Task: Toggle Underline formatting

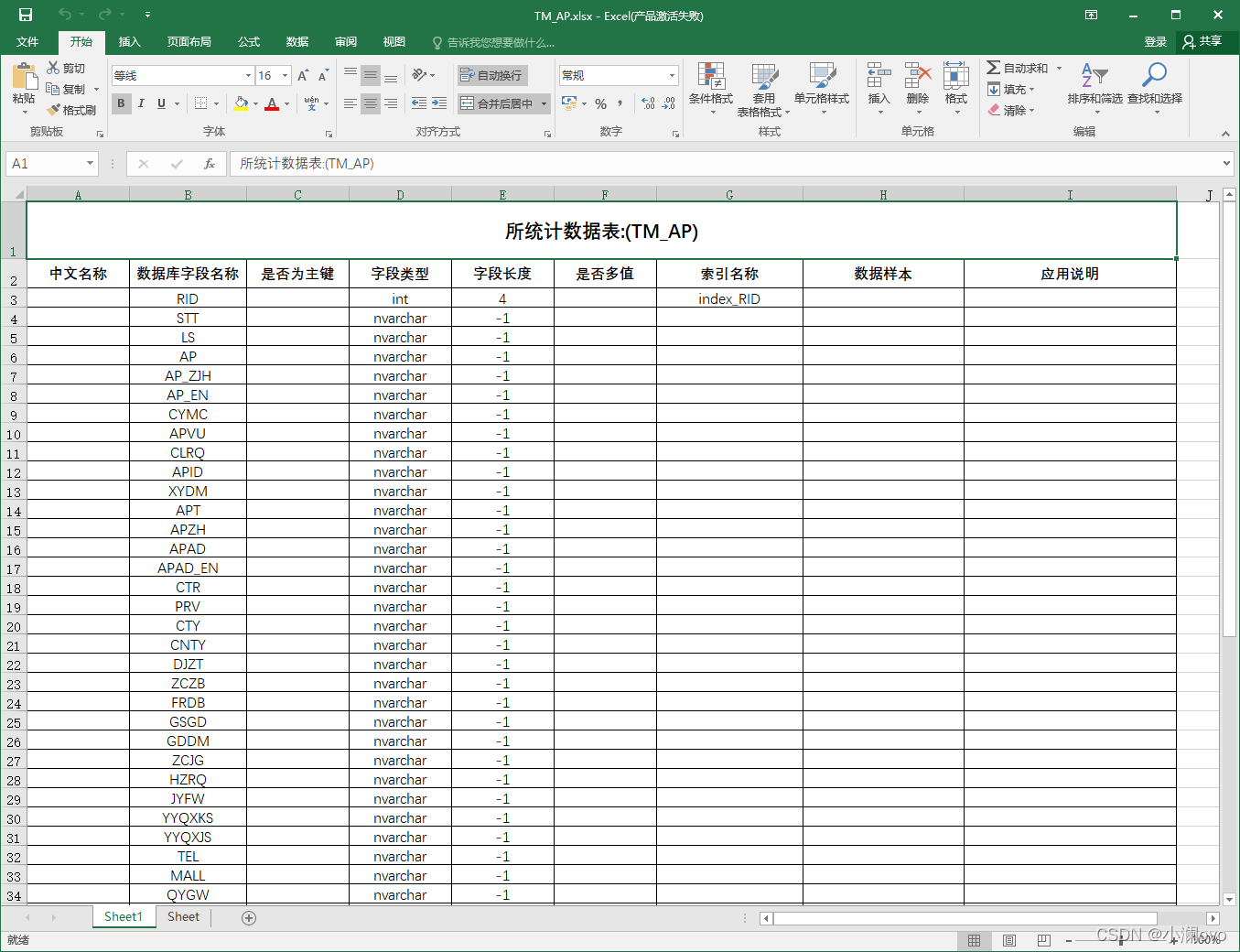Action: pyautogui.click(x=161, y=103)
